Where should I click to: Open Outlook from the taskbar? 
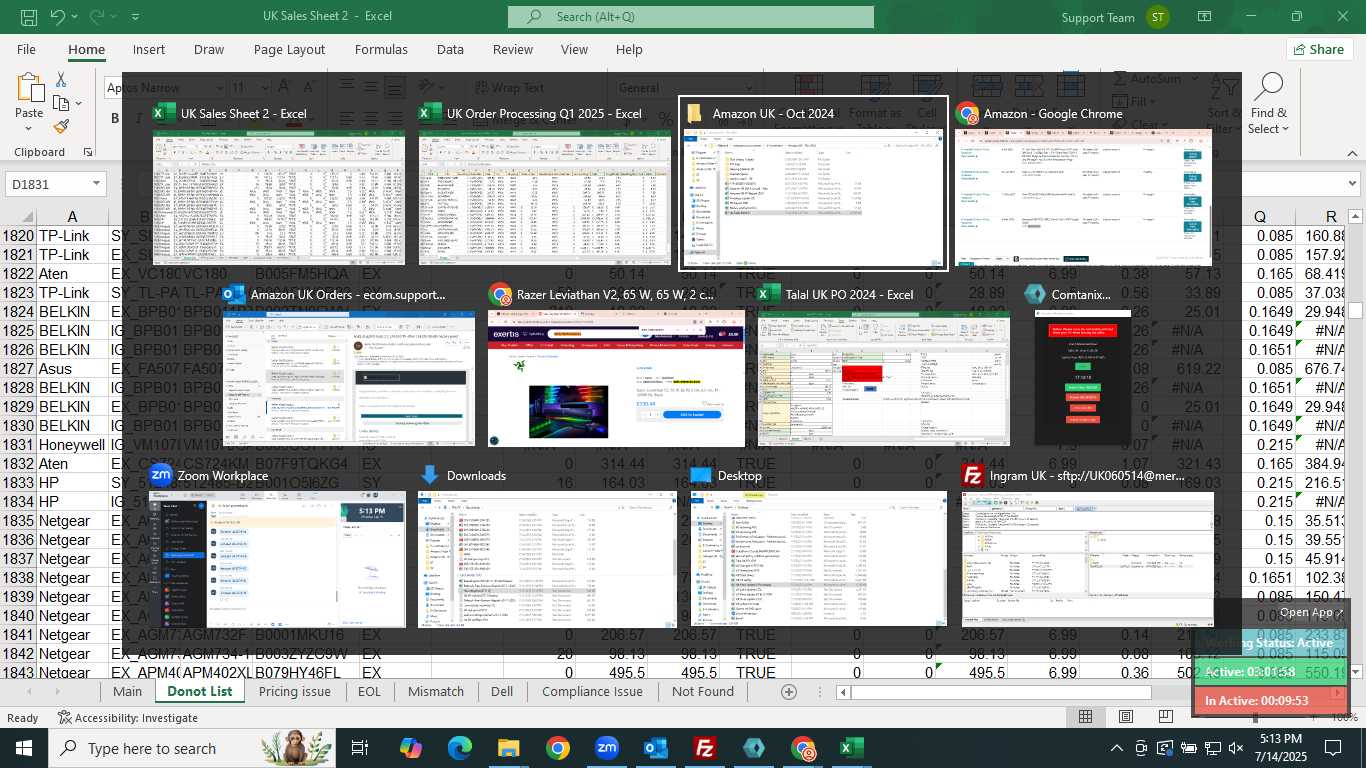click(656, 748)
